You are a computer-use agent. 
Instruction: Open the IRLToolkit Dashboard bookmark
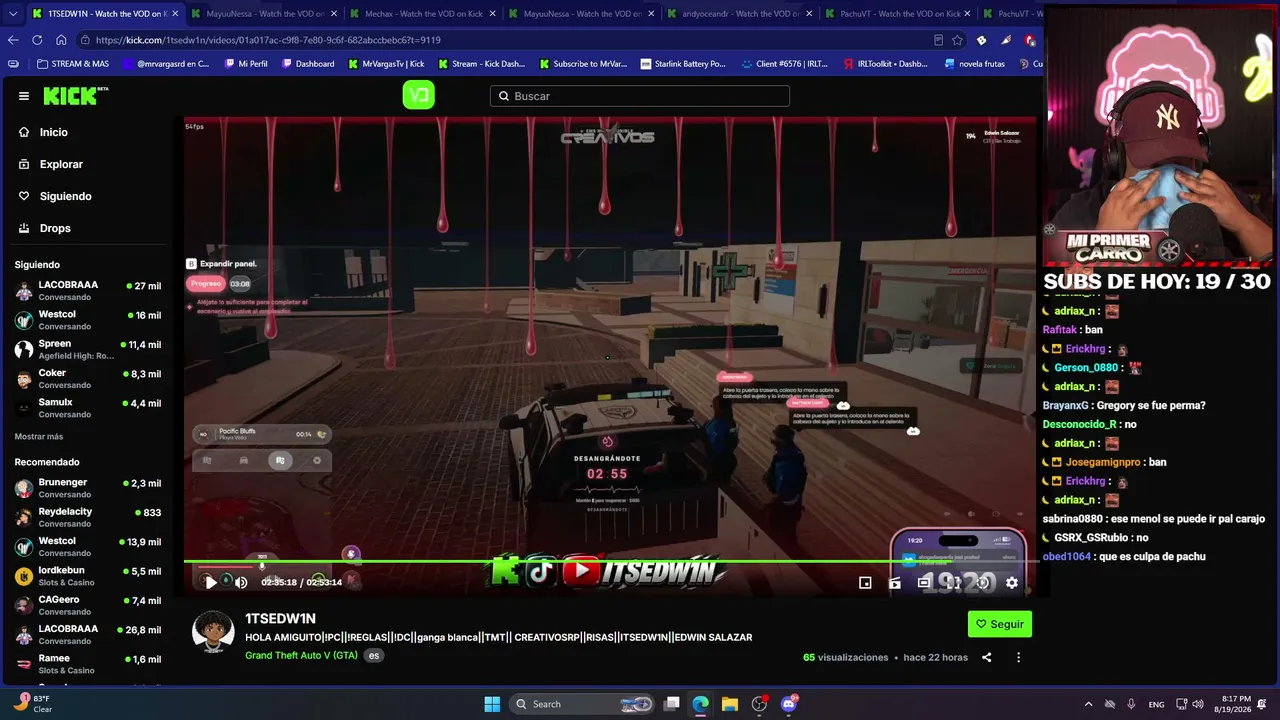[x=885, y=64]
